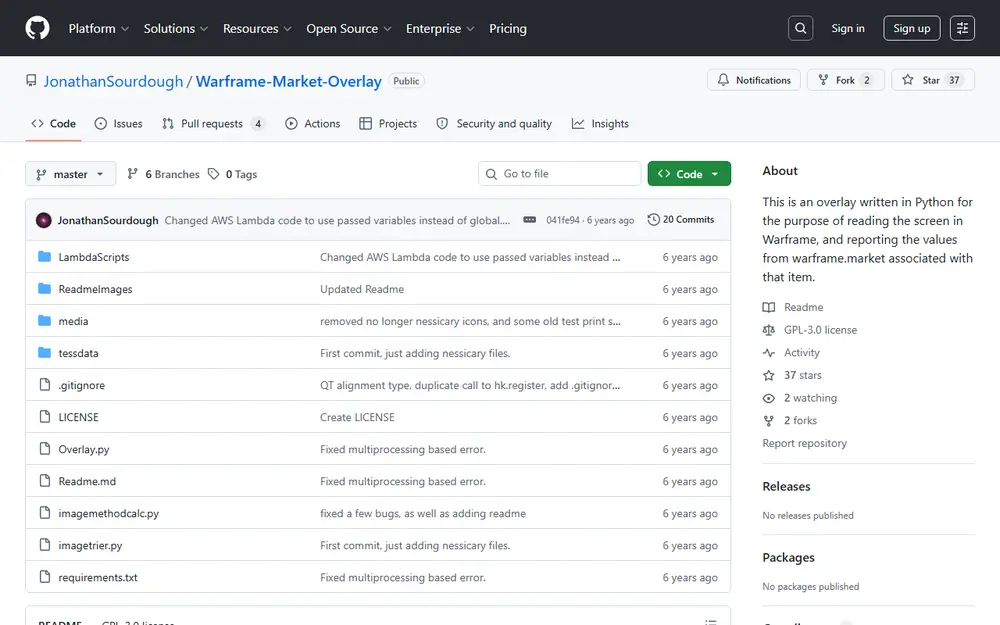Screen dimensions: 1000x625
Task: Open the LambdaScripts folder name
Action: (x=94, y=257)
